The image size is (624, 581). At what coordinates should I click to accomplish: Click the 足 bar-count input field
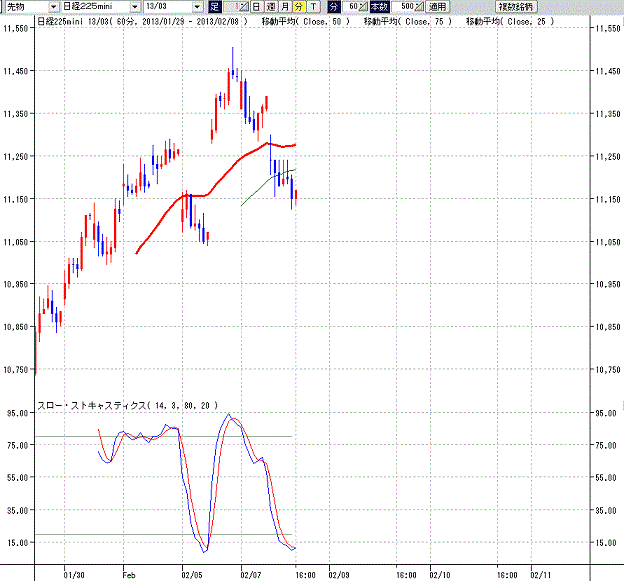pos(231,7)
